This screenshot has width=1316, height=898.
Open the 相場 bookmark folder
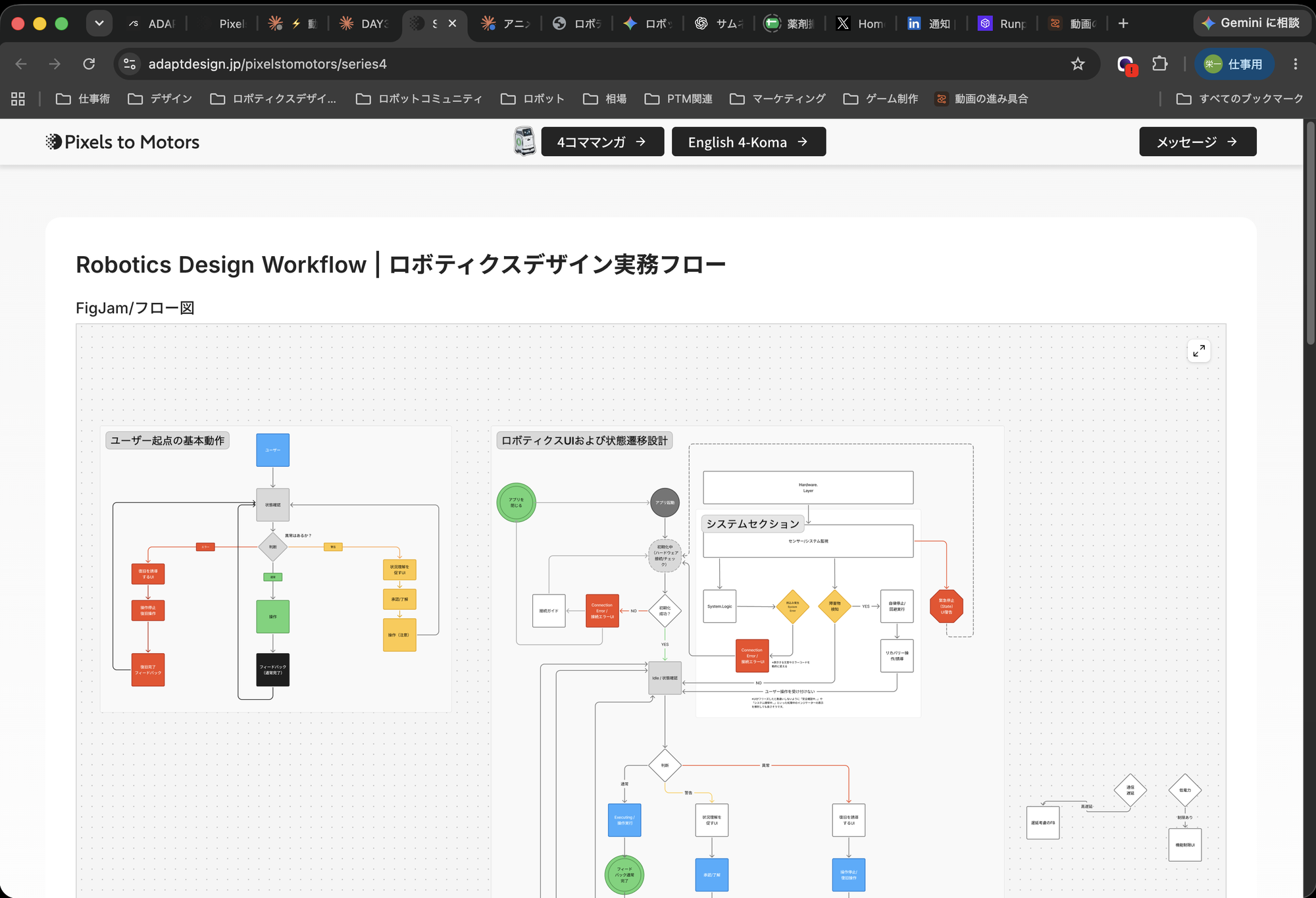pos(605,99)
